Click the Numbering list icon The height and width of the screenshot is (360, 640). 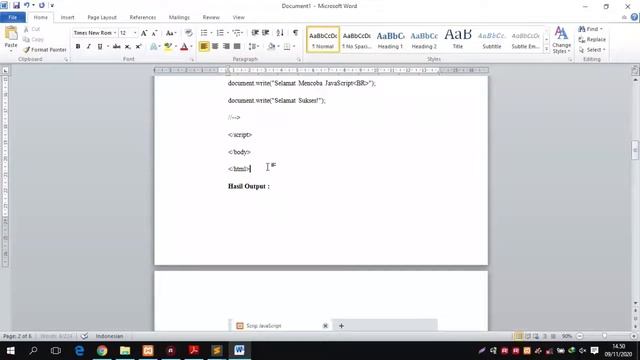(x=220, y=33)
